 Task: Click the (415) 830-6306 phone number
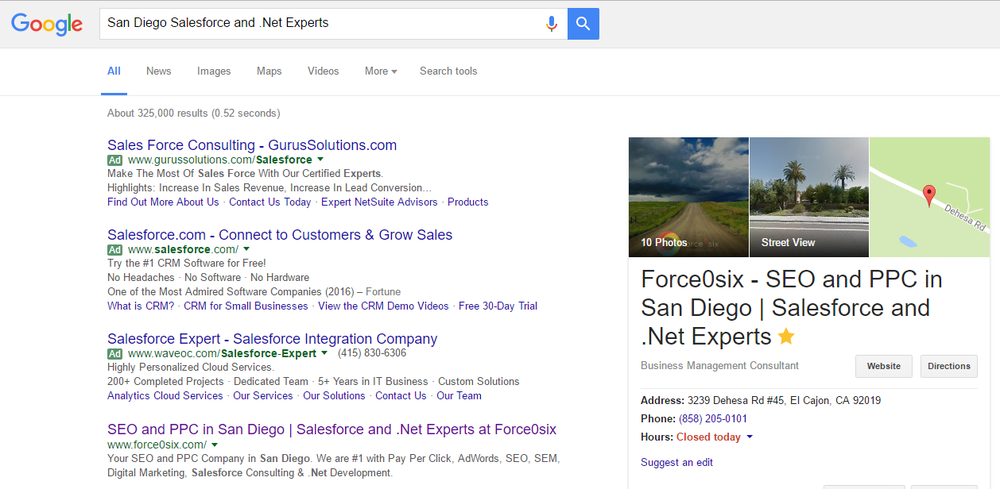point(372,353)
